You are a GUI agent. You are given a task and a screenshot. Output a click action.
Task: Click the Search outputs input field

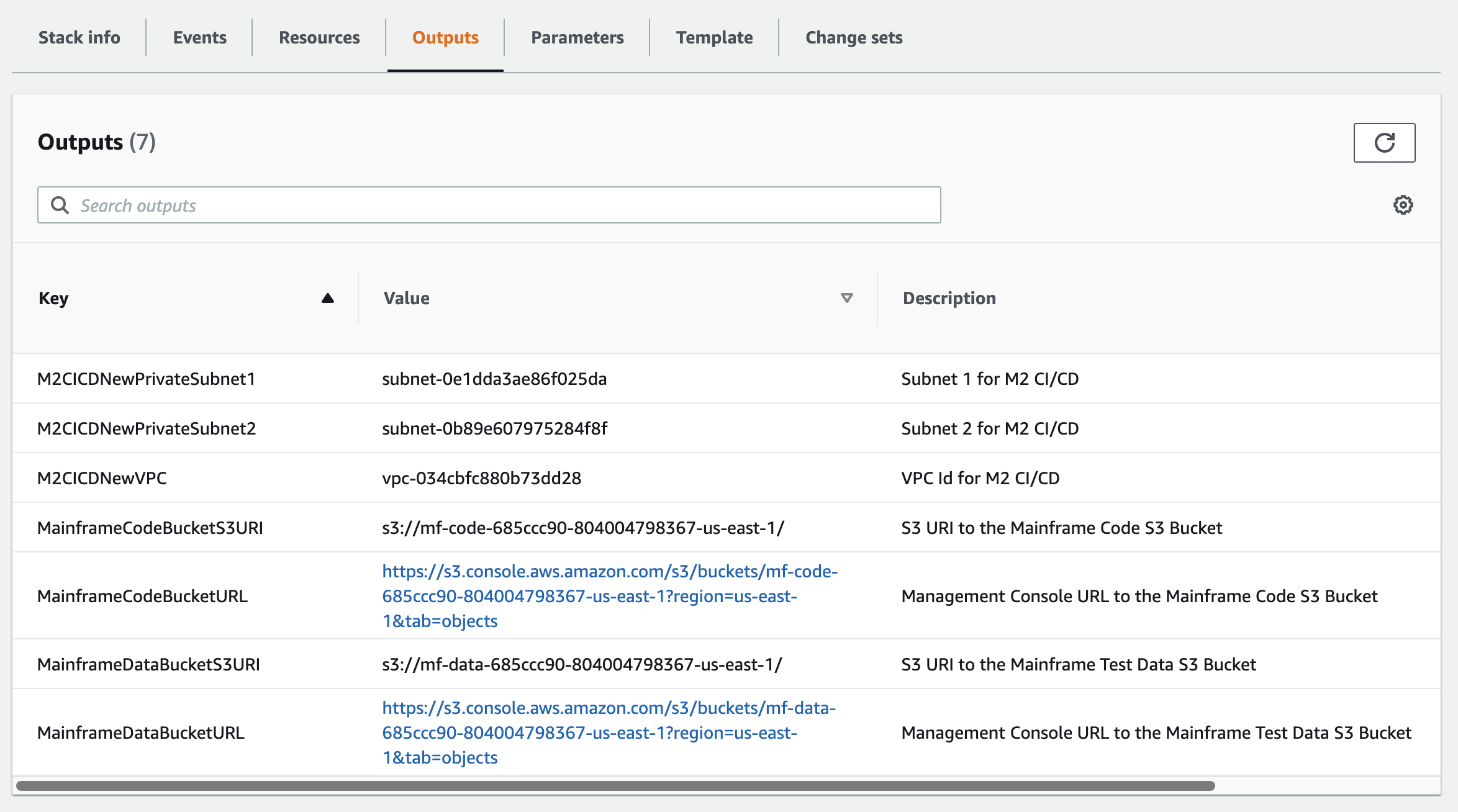point(489,205)
